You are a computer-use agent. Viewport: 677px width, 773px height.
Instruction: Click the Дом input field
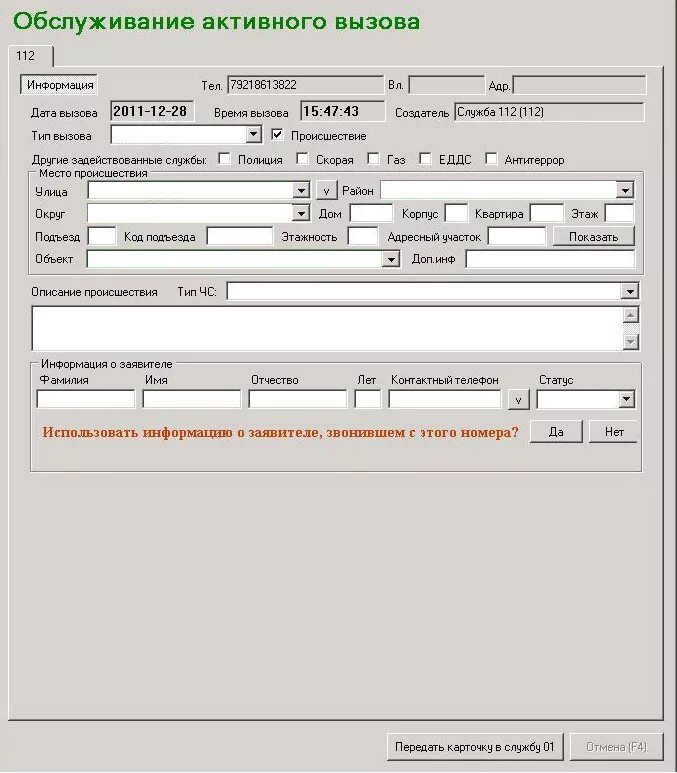[371, 213]
